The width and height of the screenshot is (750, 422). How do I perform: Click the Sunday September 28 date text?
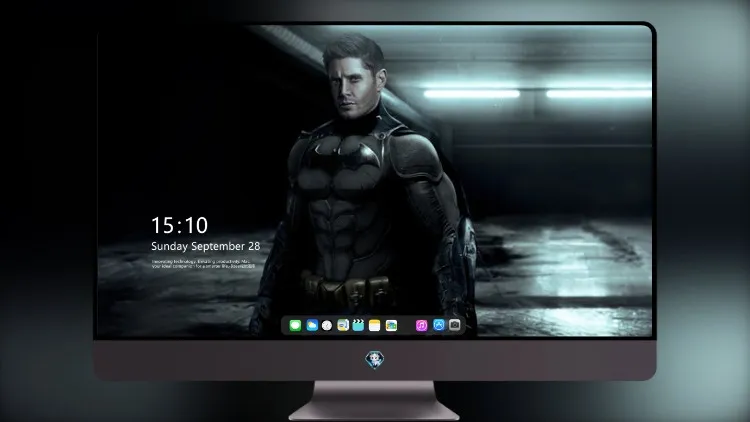pyautogui.click(x=206, y=246)
